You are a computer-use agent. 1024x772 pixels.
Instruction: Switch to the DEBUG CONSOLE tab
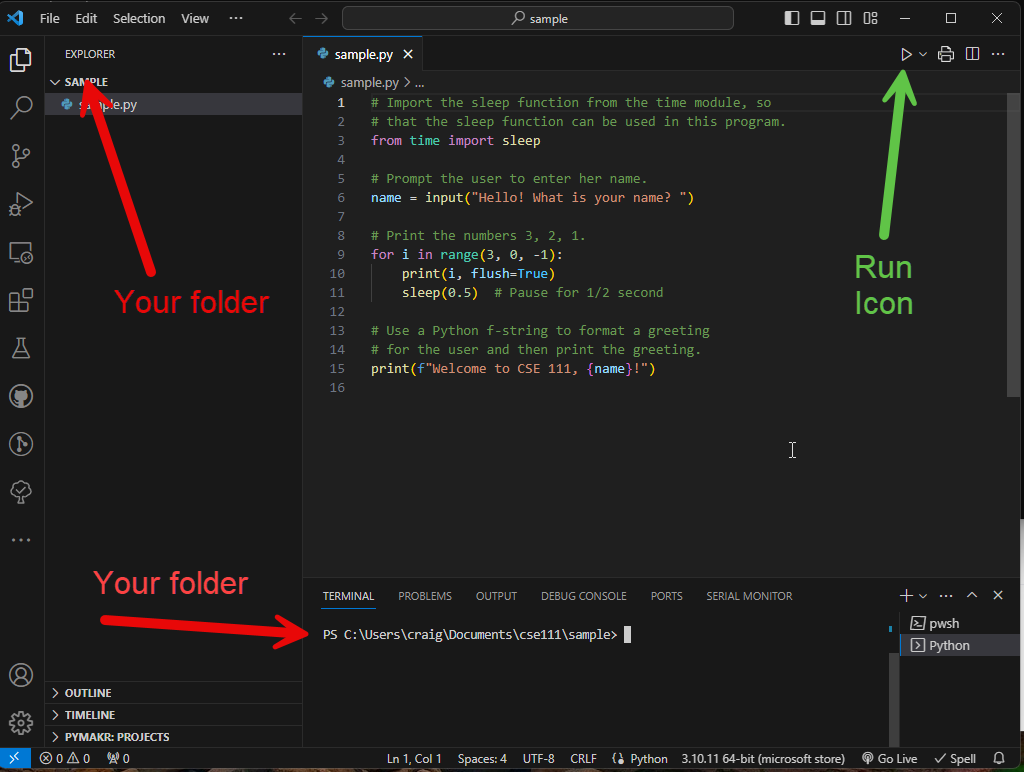583,595
